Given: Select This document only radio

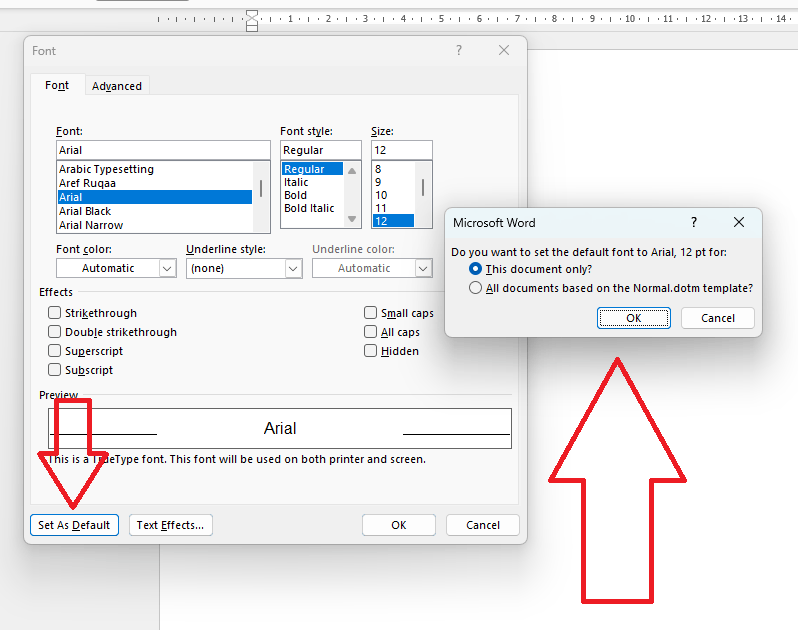Looking at the screenshot, I should click(x=475, y=269).
